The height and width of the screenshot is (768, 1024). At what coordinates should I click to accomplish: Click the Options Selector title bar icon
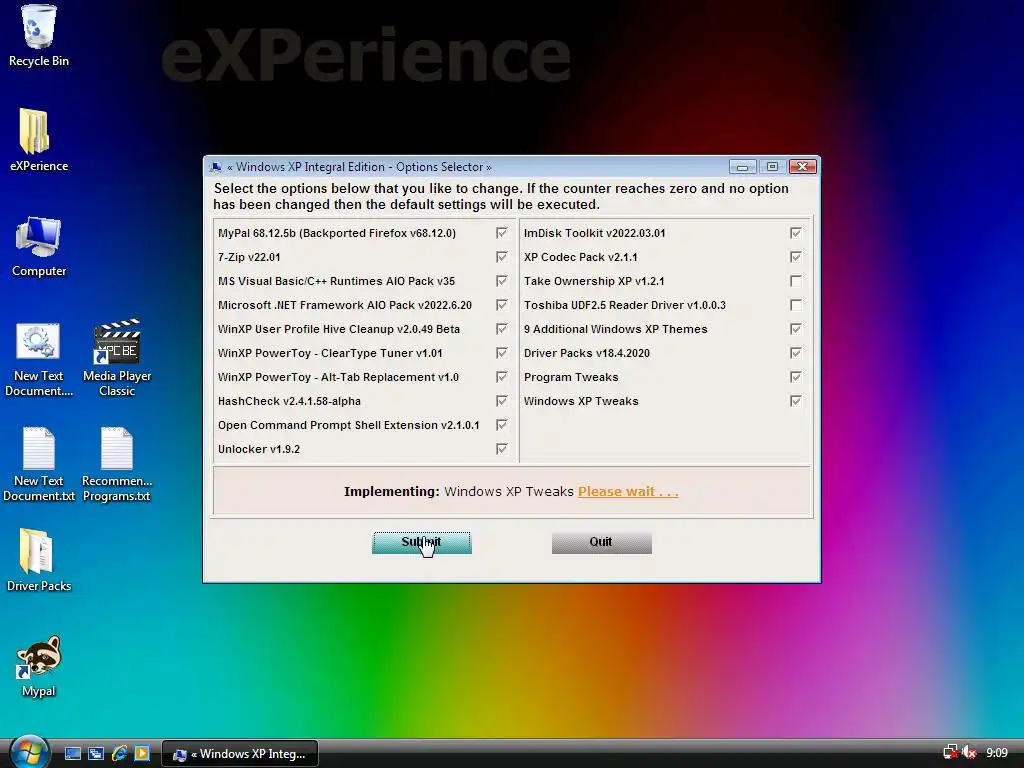[216, 167]
